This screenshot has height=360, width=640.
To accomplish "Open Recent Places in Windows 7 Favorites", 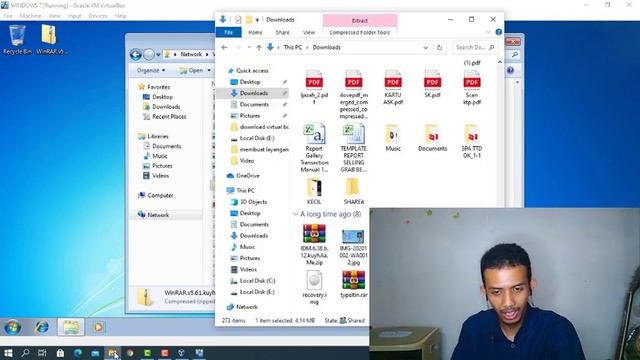I will 169,116.
